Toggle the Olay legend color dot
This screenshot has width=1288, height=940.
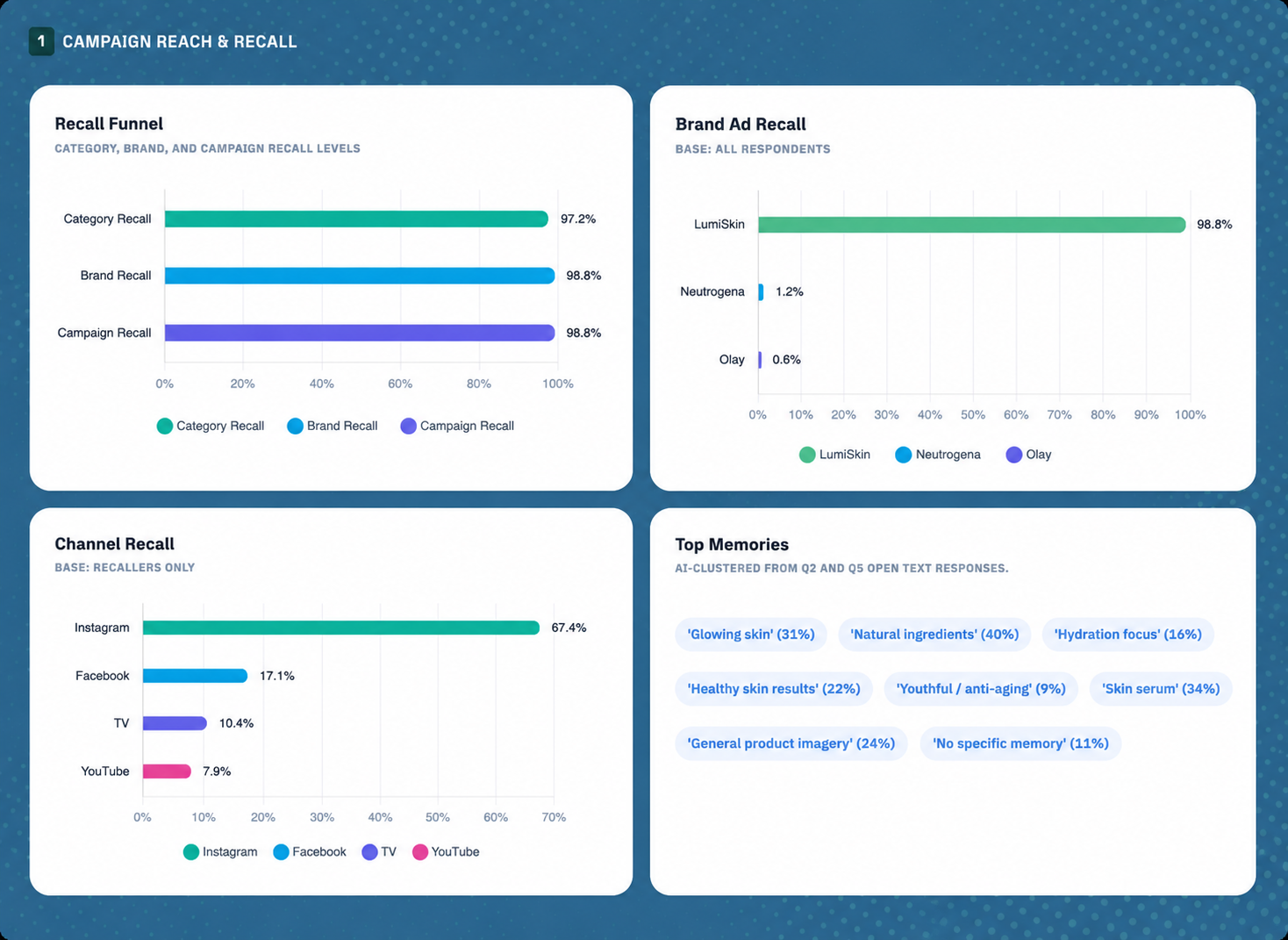tap(1013, 455)
